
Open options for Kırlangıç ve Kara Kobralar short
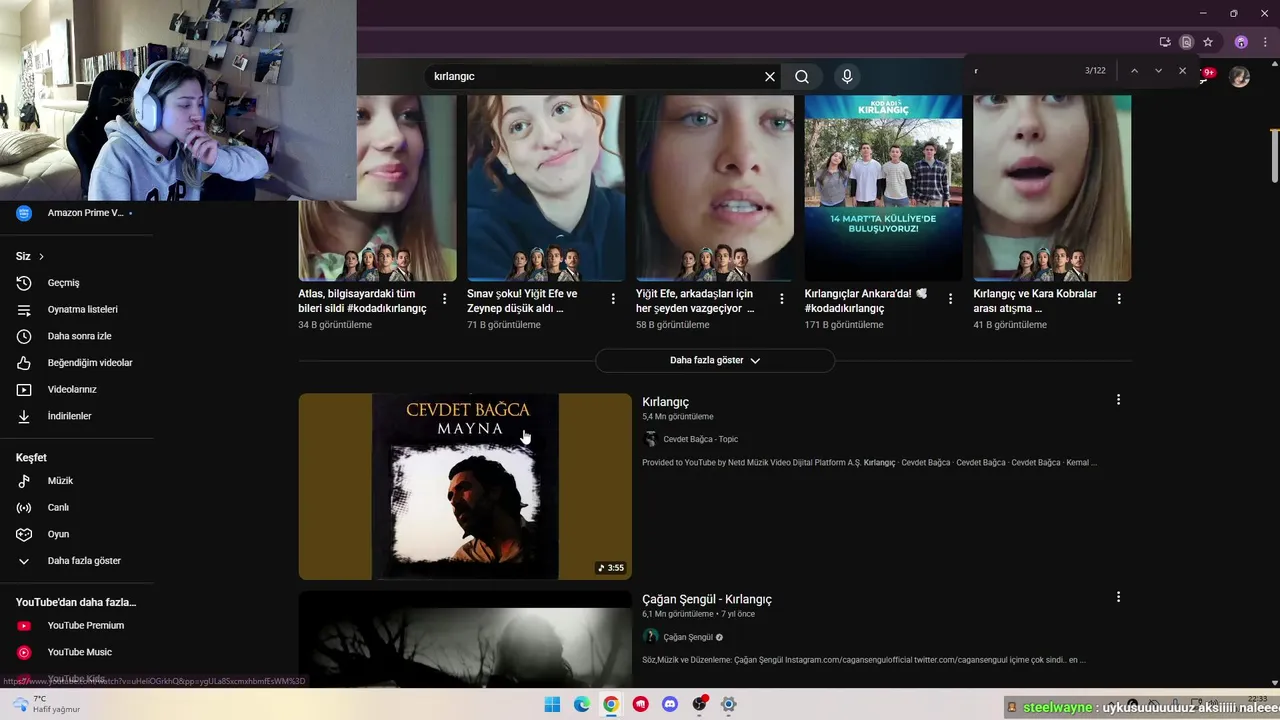pos(1119,299)
